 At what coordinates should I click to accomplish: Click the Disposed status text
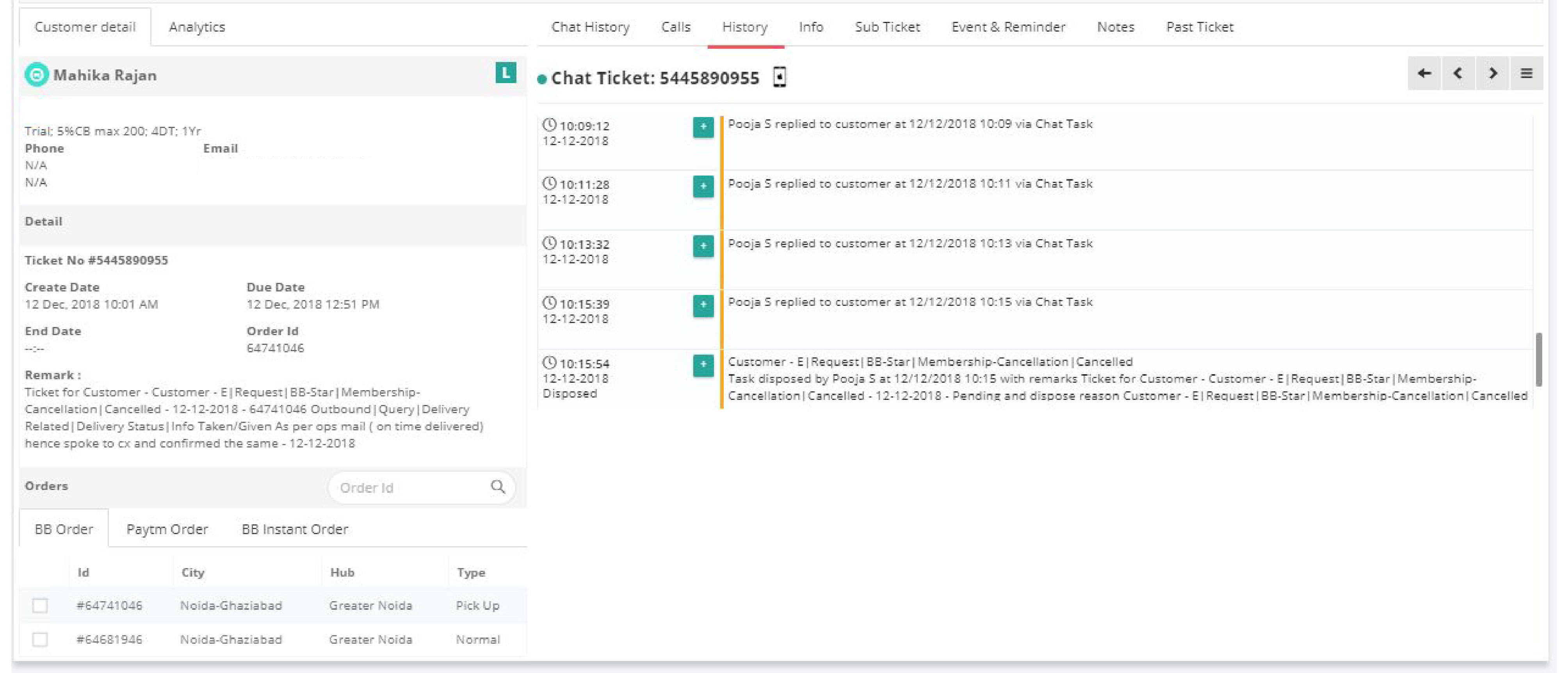pyautogui.click(x=570, y=393)
